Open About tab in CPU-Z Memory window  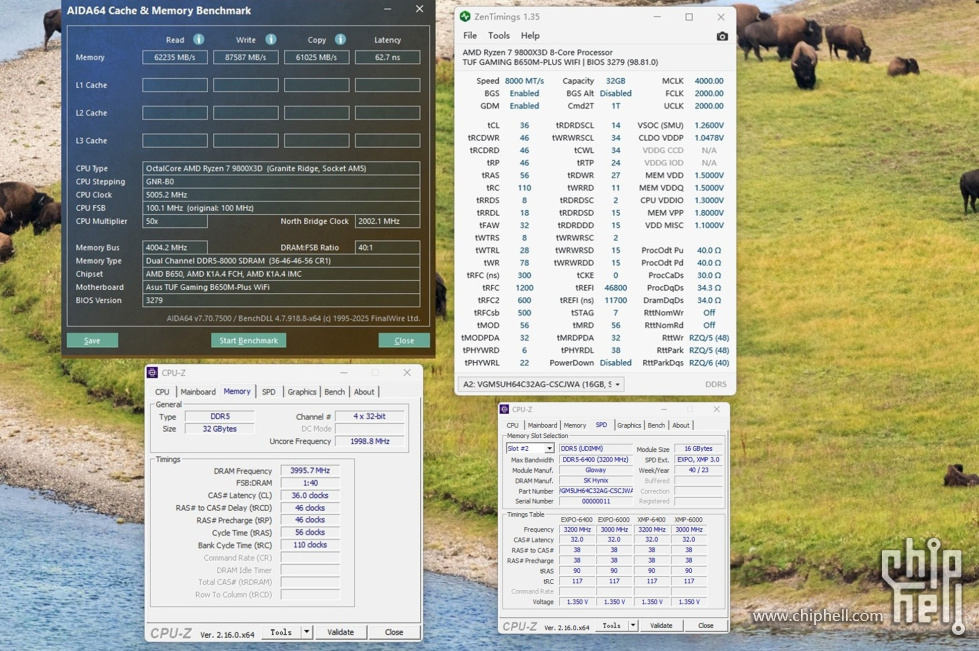point(364,392)
